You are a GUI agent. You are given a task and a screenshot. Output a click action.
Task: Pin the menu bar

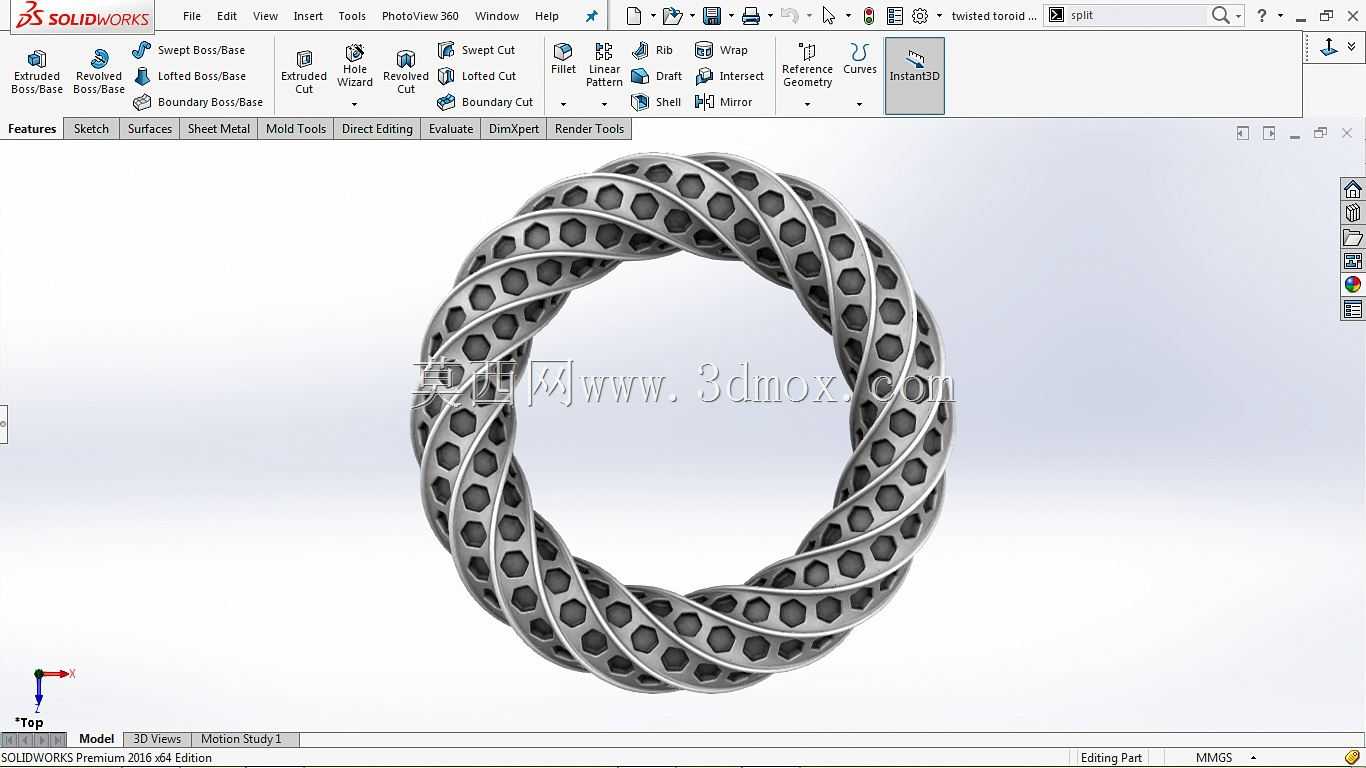coord(591,16)
